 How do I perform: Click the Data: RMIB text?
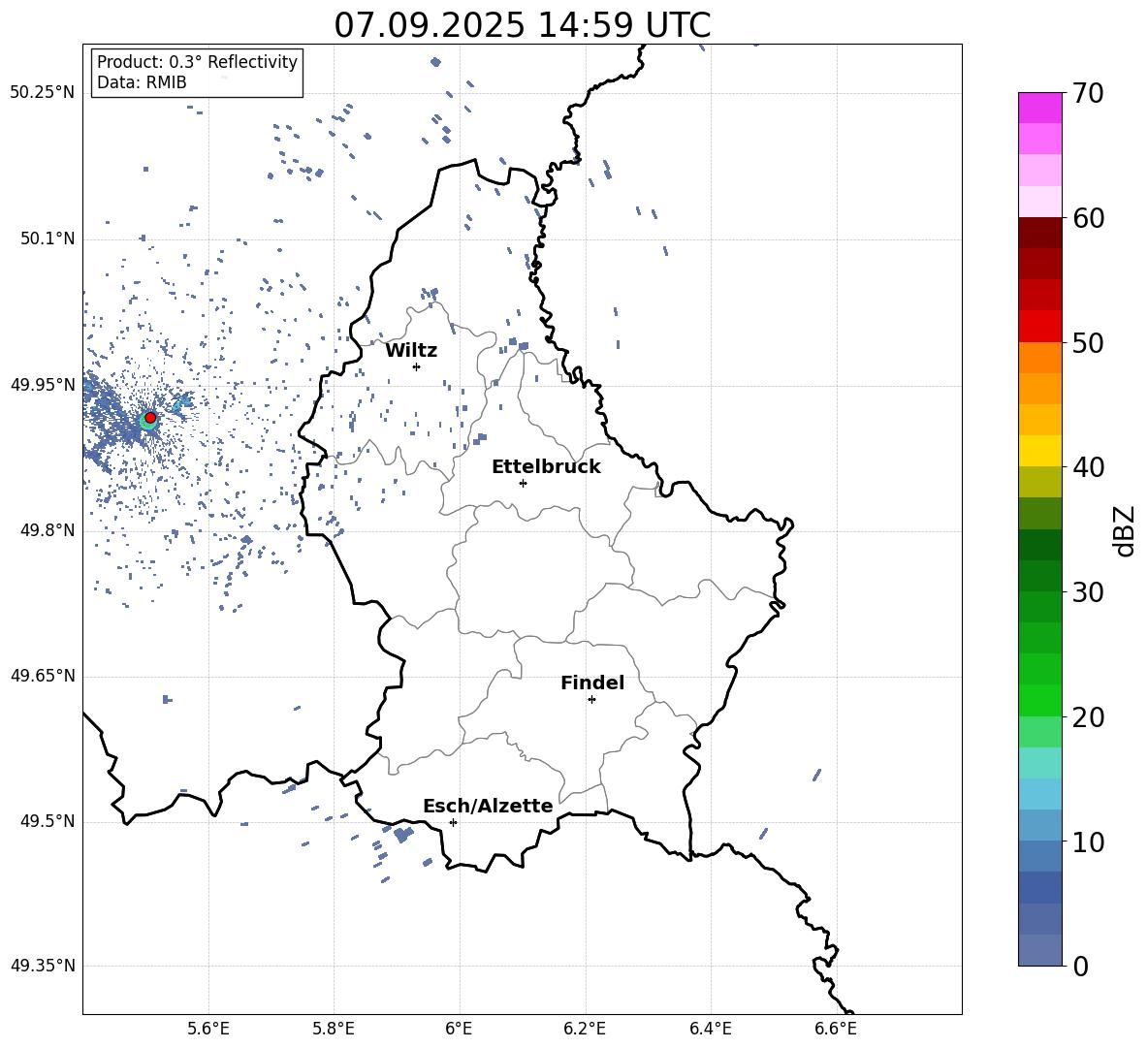[142, 82]
